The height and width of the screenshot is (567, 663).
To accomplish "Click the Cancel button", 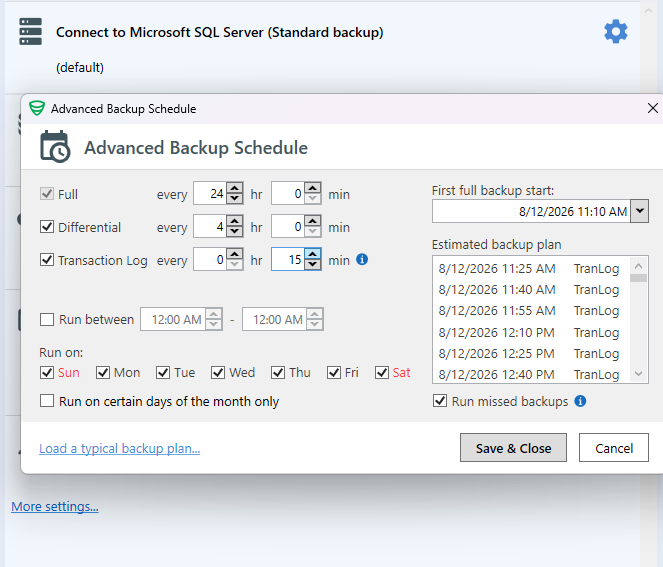I will [614, 447].
